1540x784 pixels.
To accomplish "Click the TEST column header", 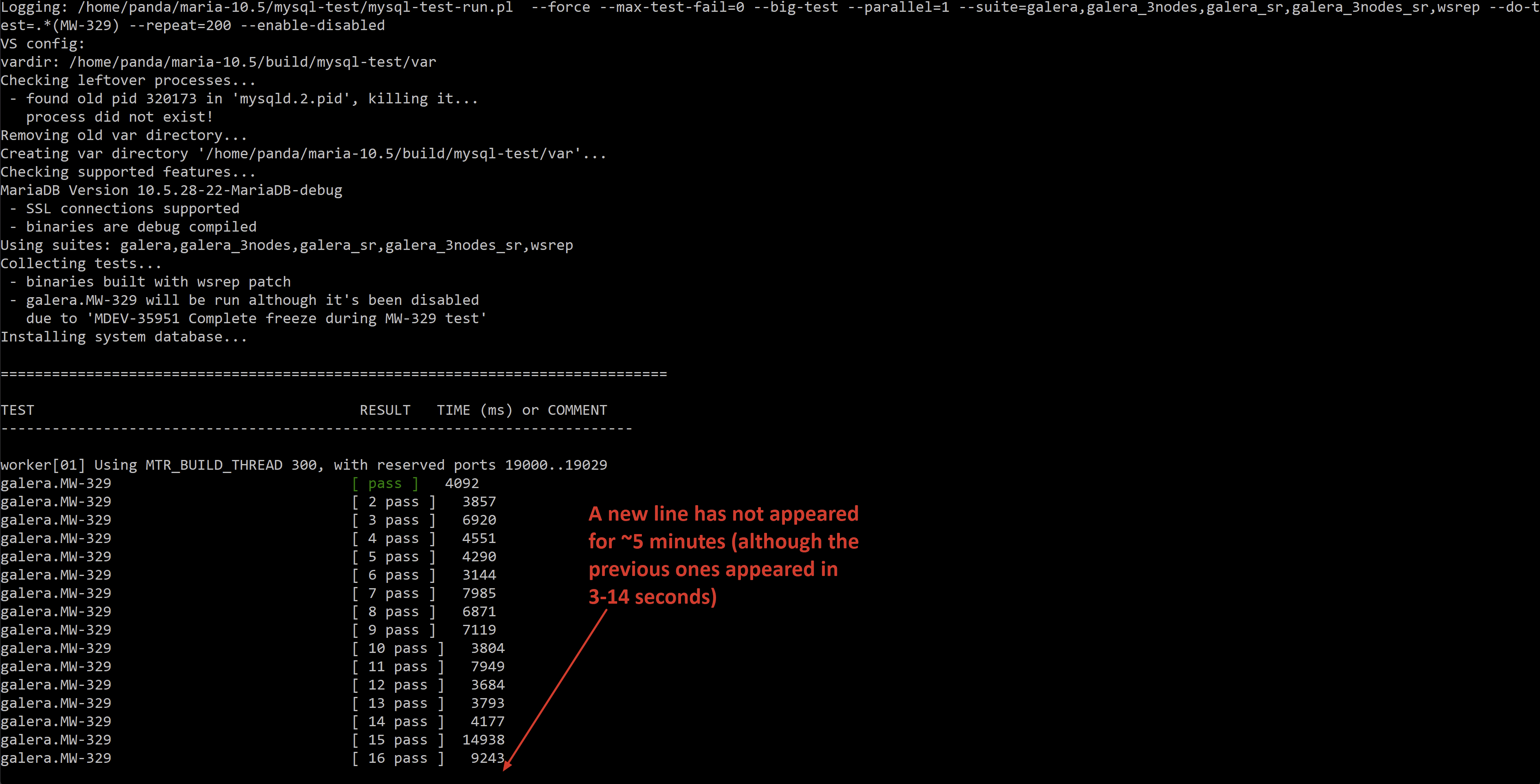I will click(x=18, y=410).
